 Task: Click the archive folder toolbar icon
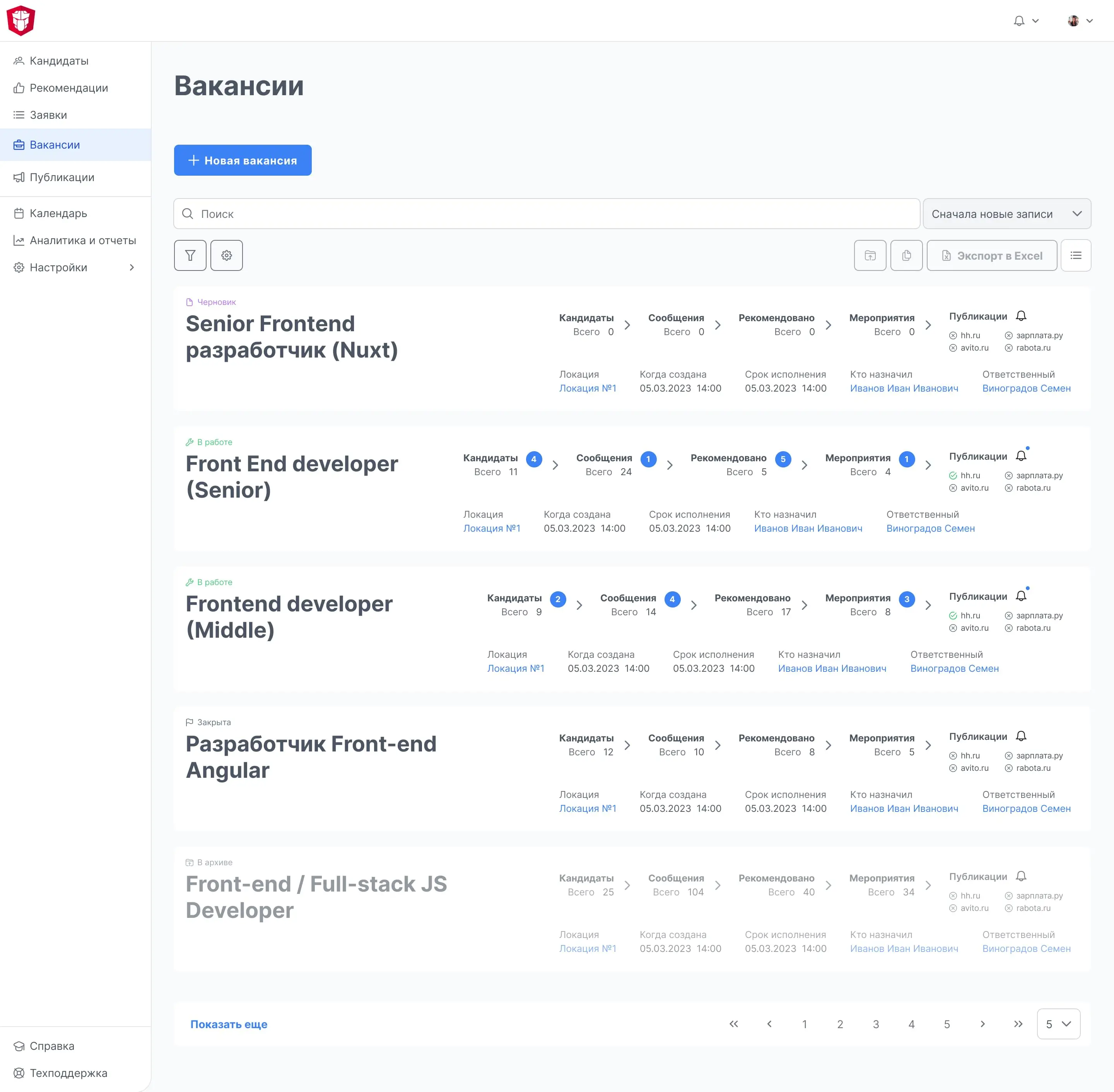[870, 255]
